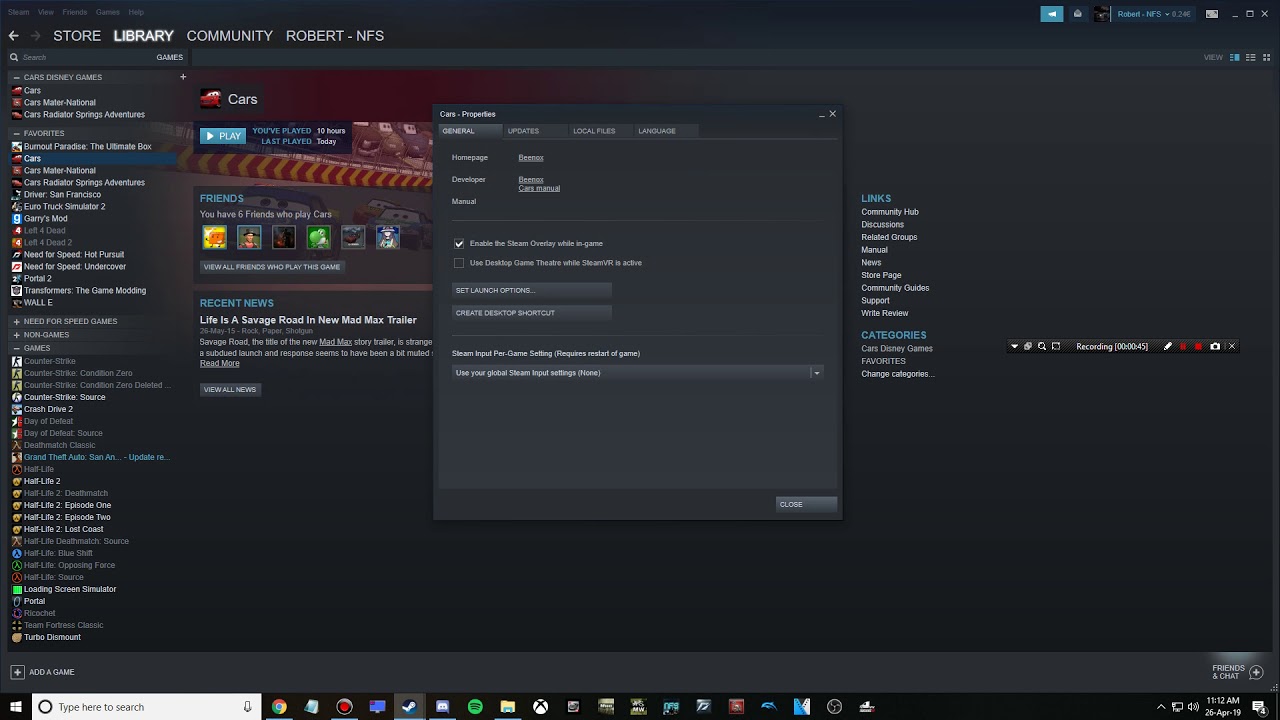Image resolution: width=1280 pixels, height=720 pixels.
Task: Toggle Use Desktop Game Theatre checkbox
Action: coord(459,263)
